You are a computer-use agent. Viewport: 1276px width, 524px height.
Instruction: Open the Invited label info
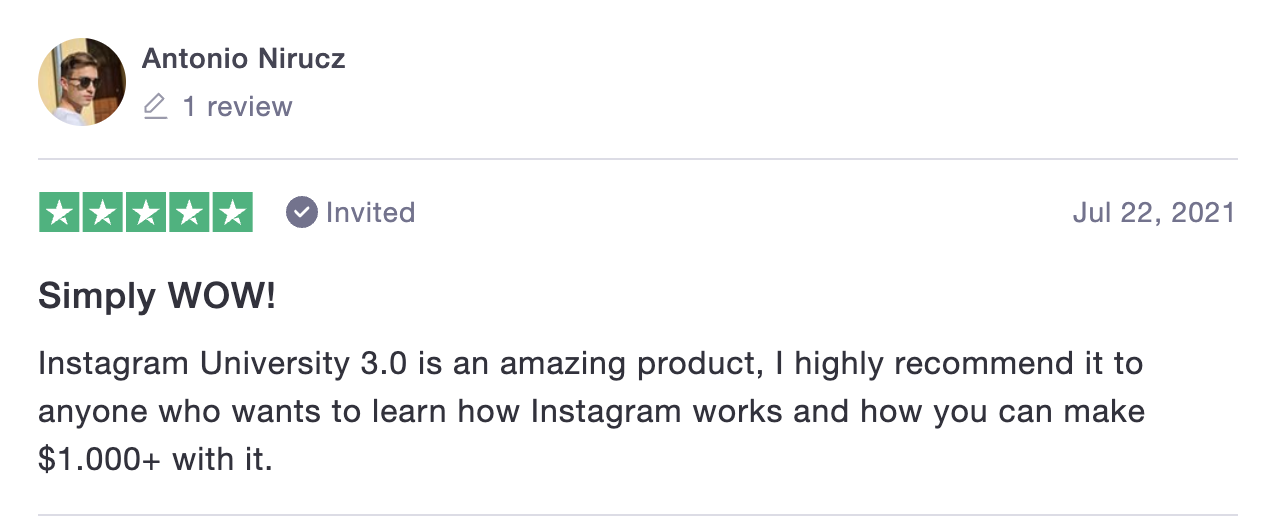[x=350, y=212]
